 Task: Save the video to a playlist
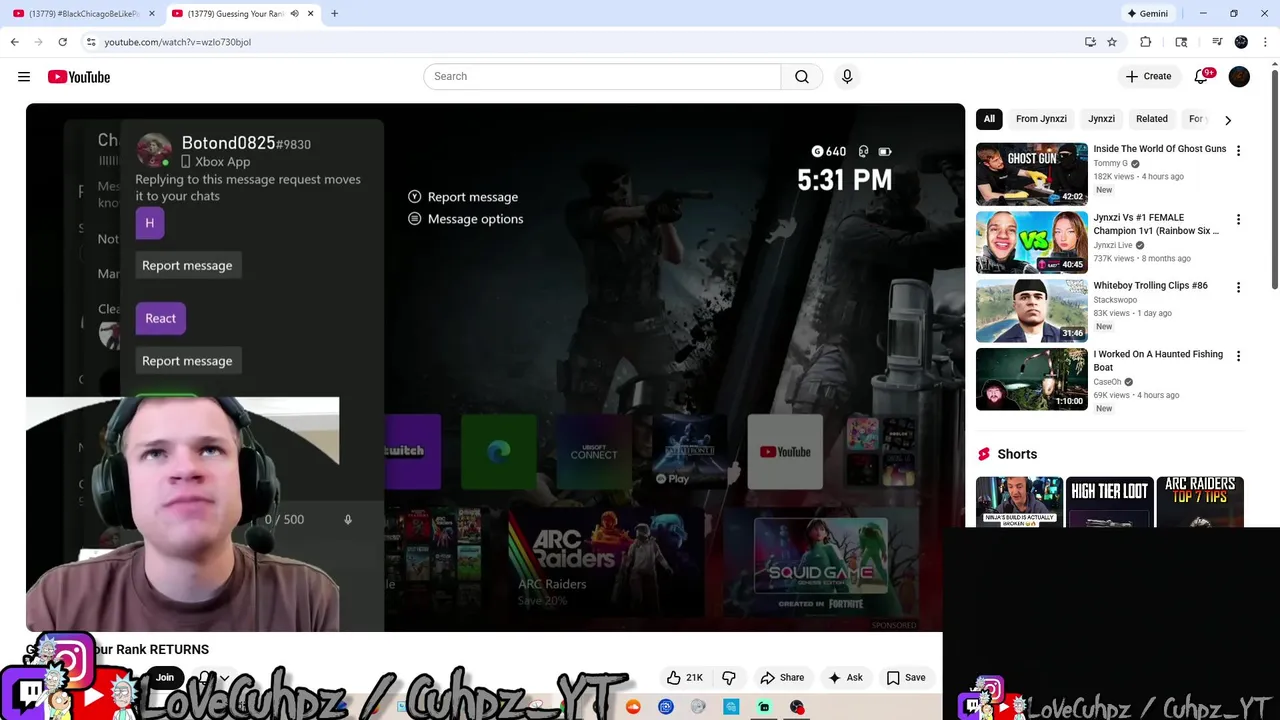[x=906, y=677]
